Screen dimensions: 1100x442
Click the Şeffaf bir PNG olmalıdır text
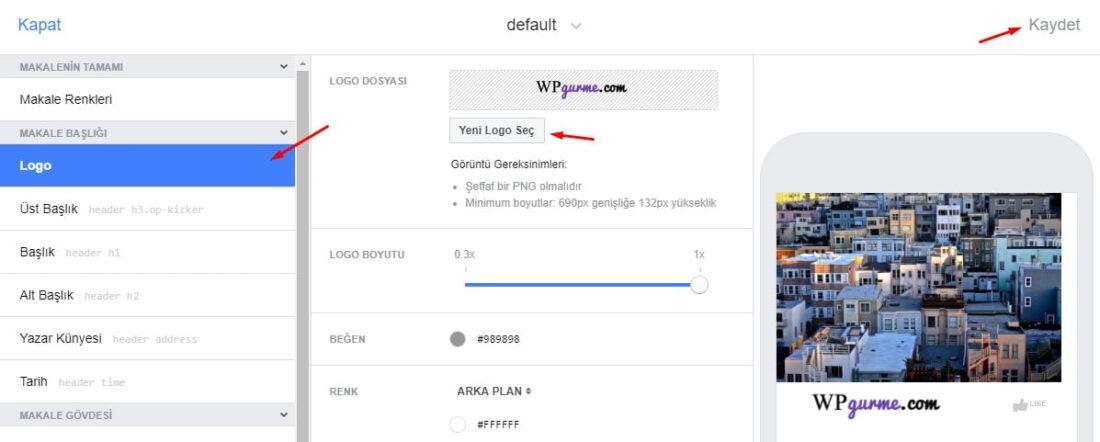pos(523,187)
